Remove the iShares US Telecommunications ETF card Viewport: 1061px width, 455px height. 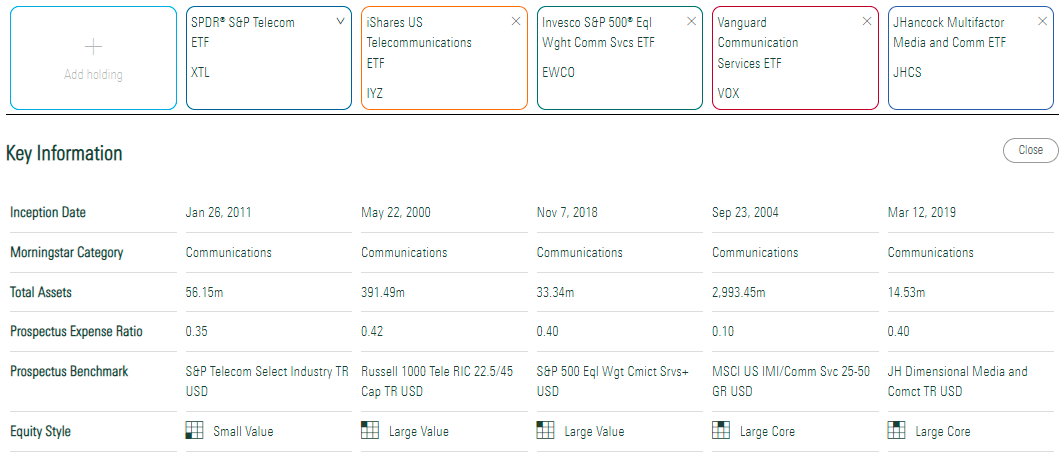click(516, 21)
